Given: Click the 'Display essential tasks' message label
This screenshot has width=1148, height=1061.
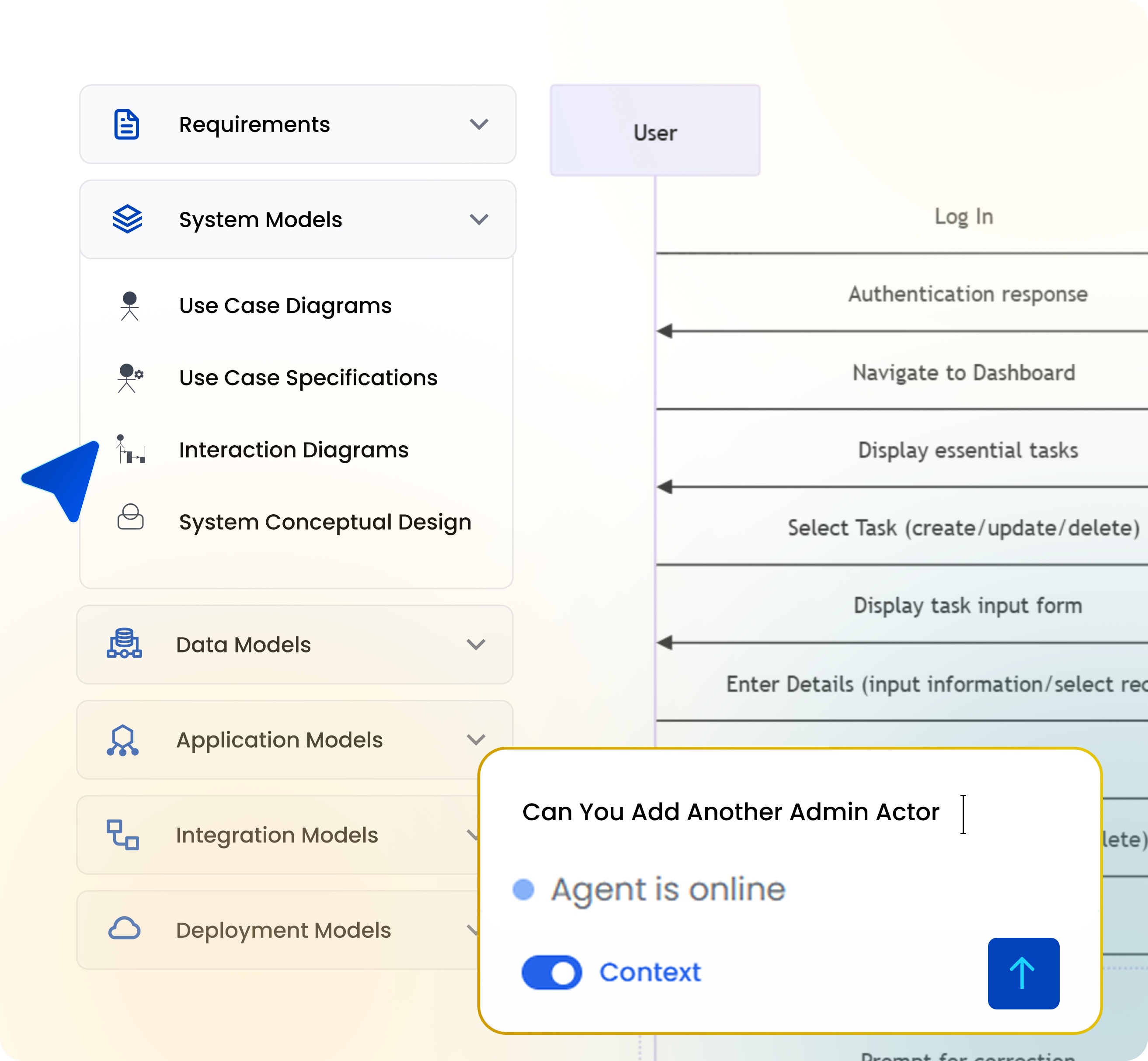Looking at the screenshot, I should point(968,450).
